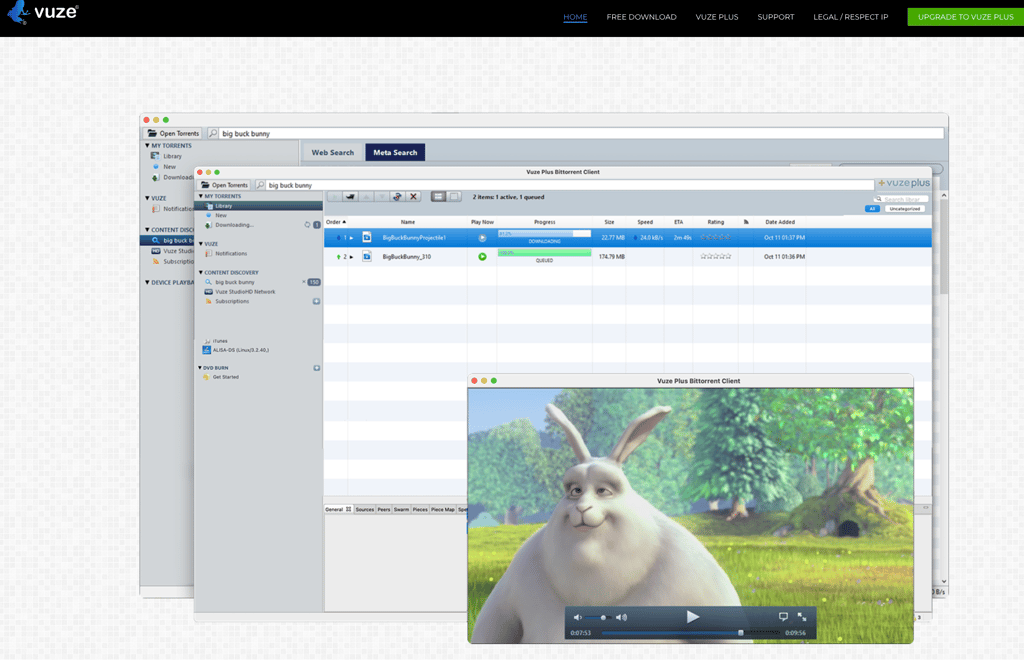The width and height of the screenshot is (1024, 660).
Task: Switch to compact view toggle
Action: (x=455, y=196)
